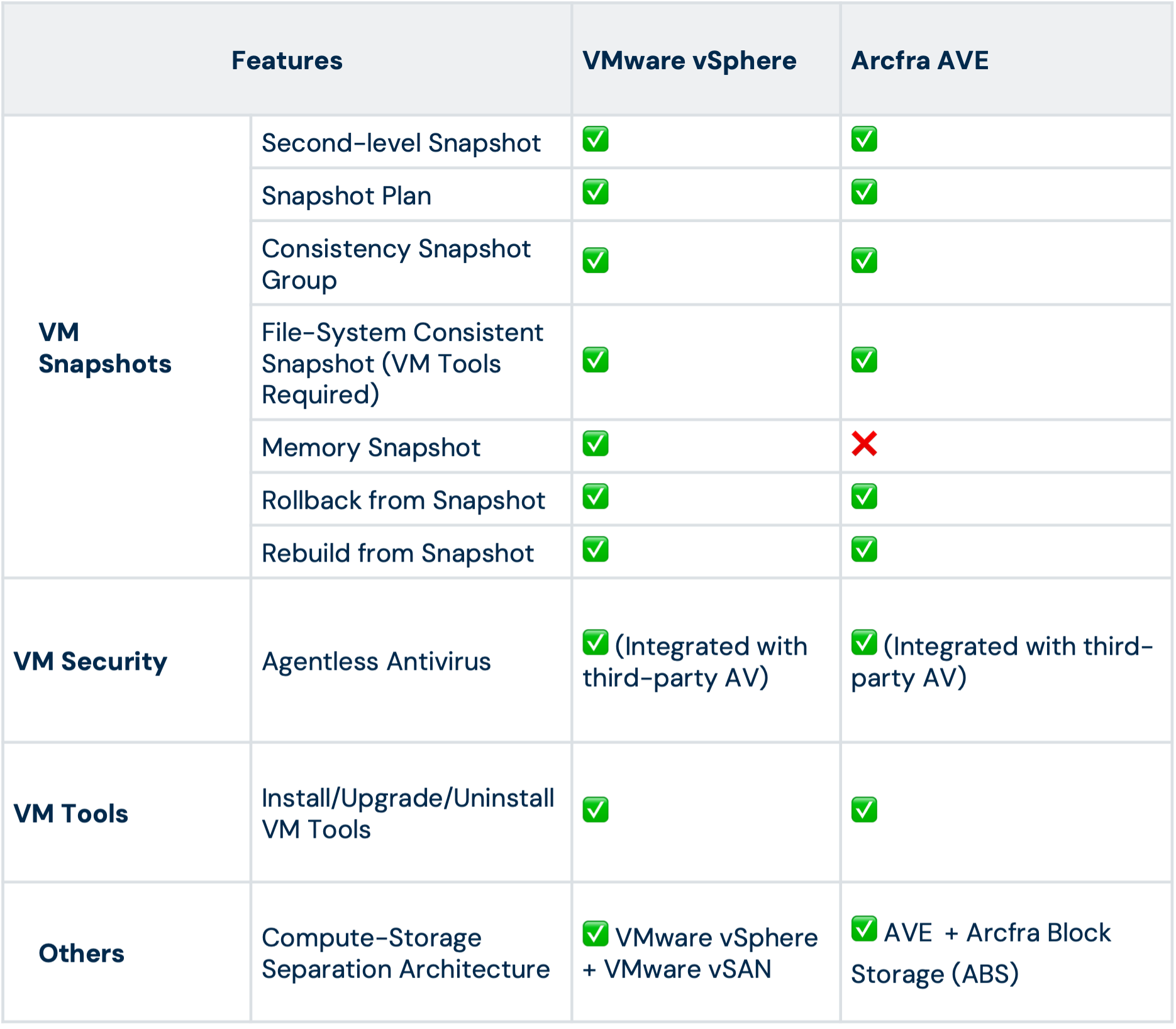The image size is (1176, 1029).
Task: Click vSphere checkmark for Rebuild from Snapshot
Action: click(595, 549)
